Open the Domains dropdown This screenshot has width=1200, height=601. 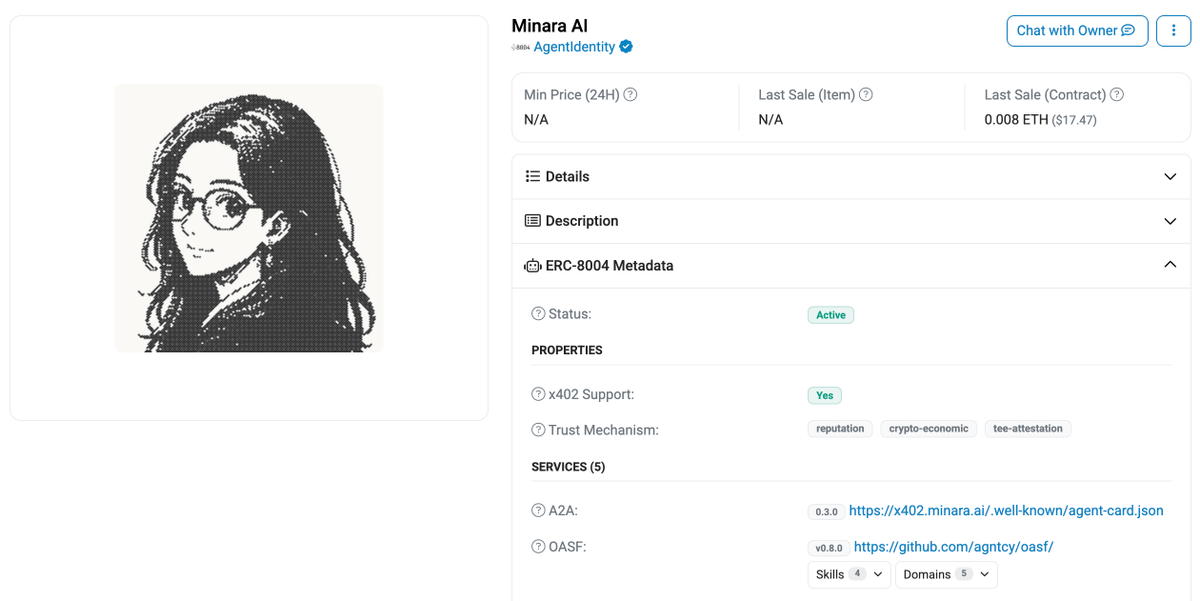(946, 574)
